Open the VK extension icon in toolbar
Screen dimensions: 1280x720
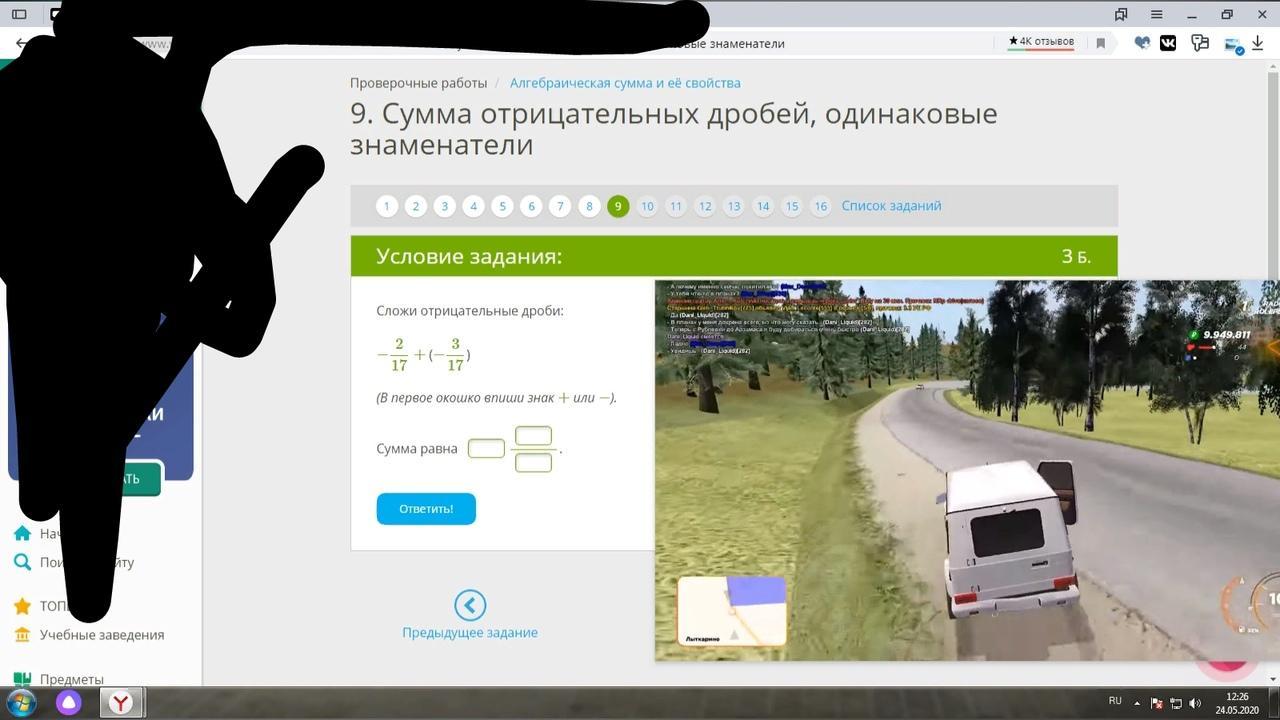click(x=1168, y=43)
